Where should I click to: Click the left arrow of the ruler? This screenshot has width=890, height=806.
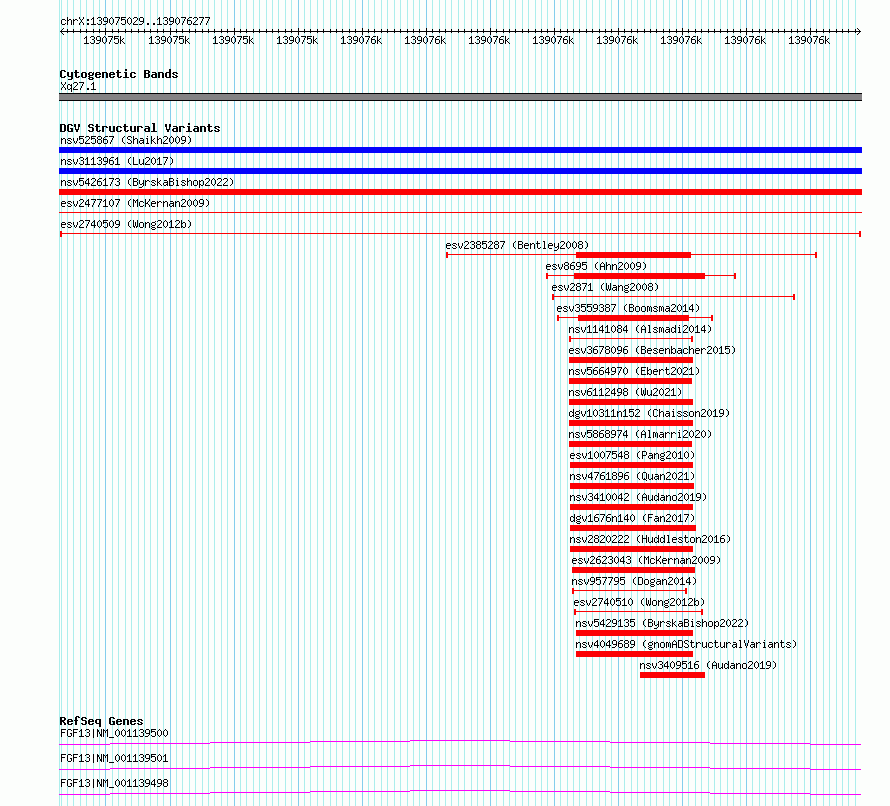(62, 32)
